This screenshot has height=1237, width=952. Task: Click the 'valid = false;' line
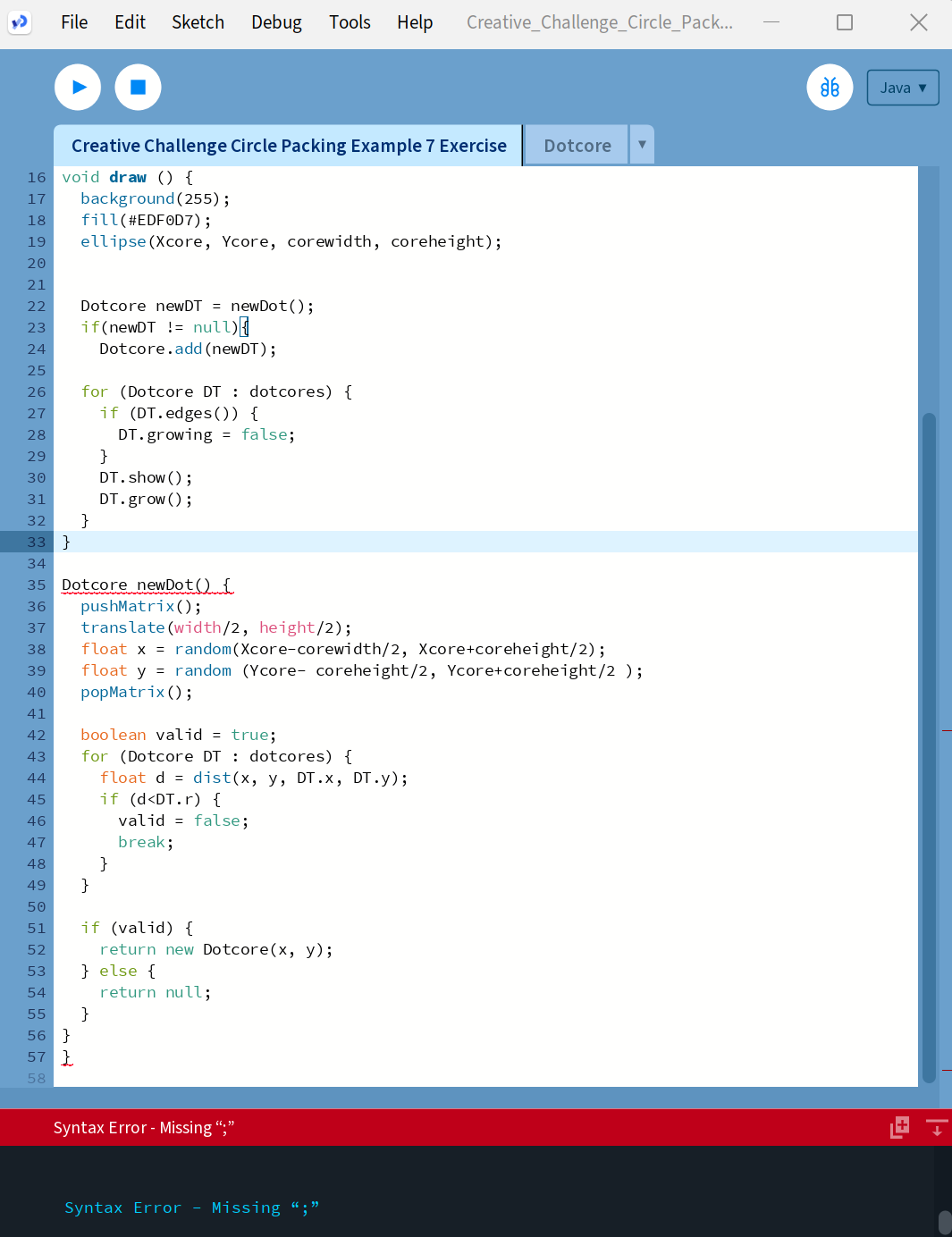pyautogui.click(x=183, y=820)
